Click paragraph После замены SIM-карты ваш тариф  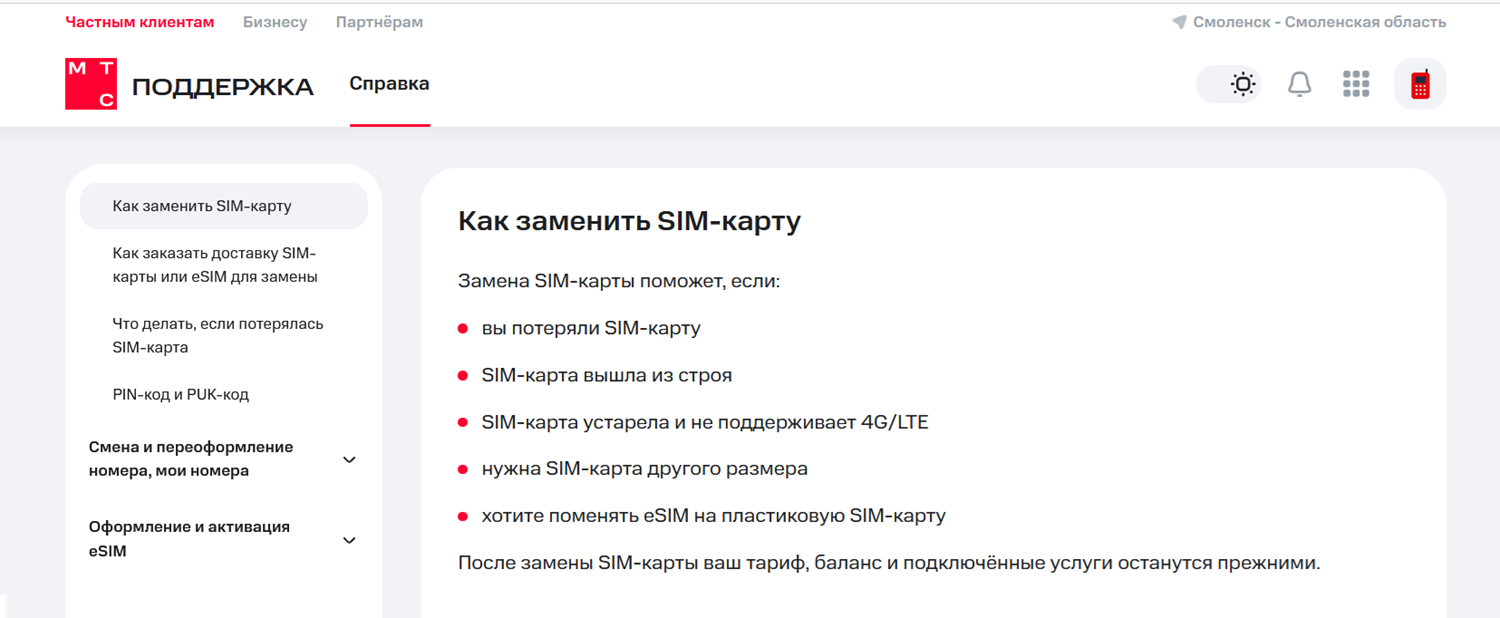click(x=889, y=563)
